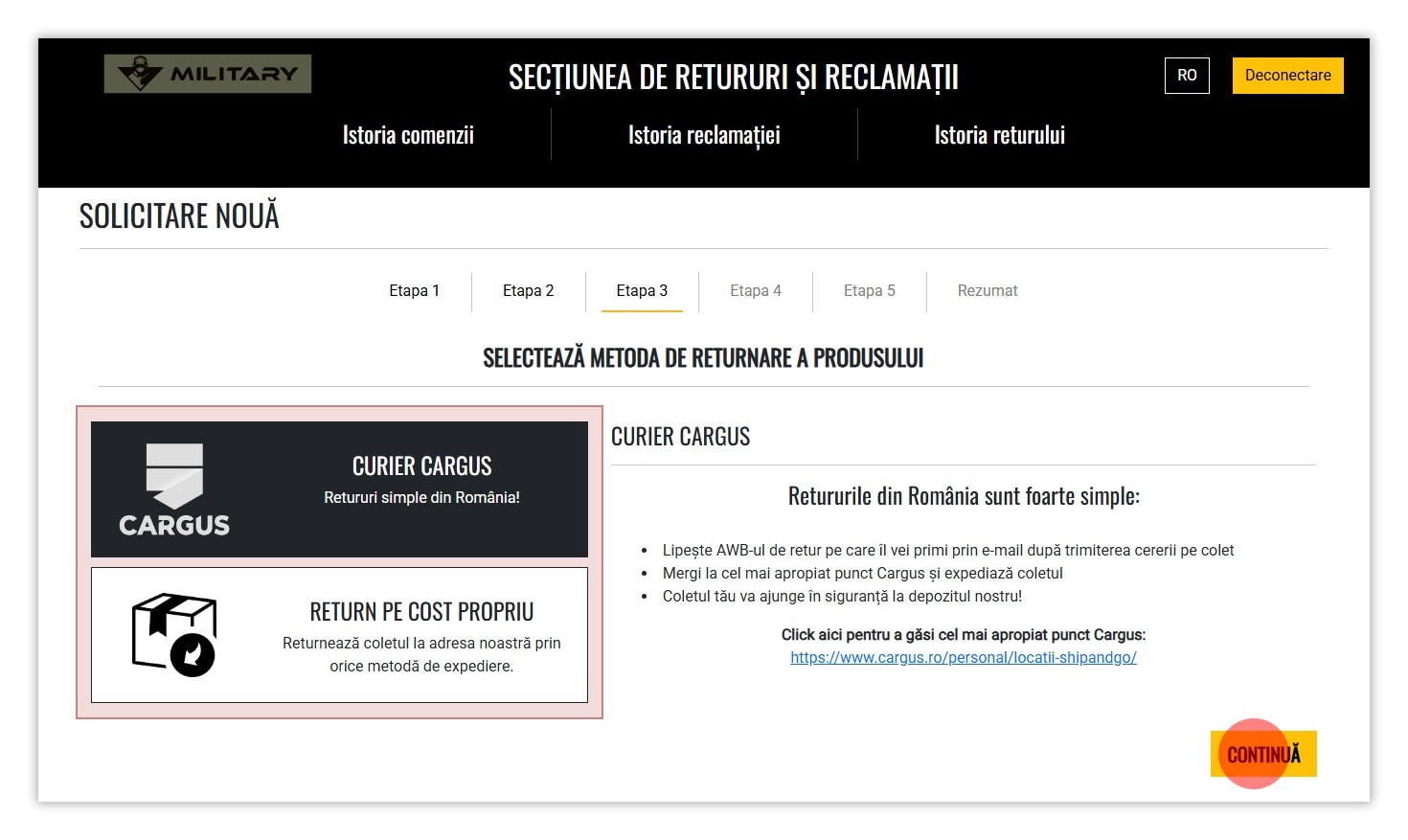This screenshot has width=1408, height=840.
Task: Open the Cargus ship-and-go locations link
Action: click(963, 658)
